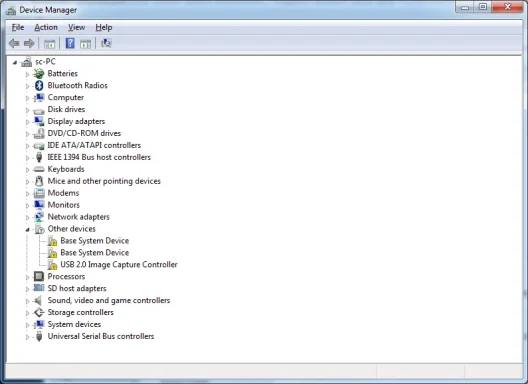Click the Display adapters icon

tap(39, 121)
